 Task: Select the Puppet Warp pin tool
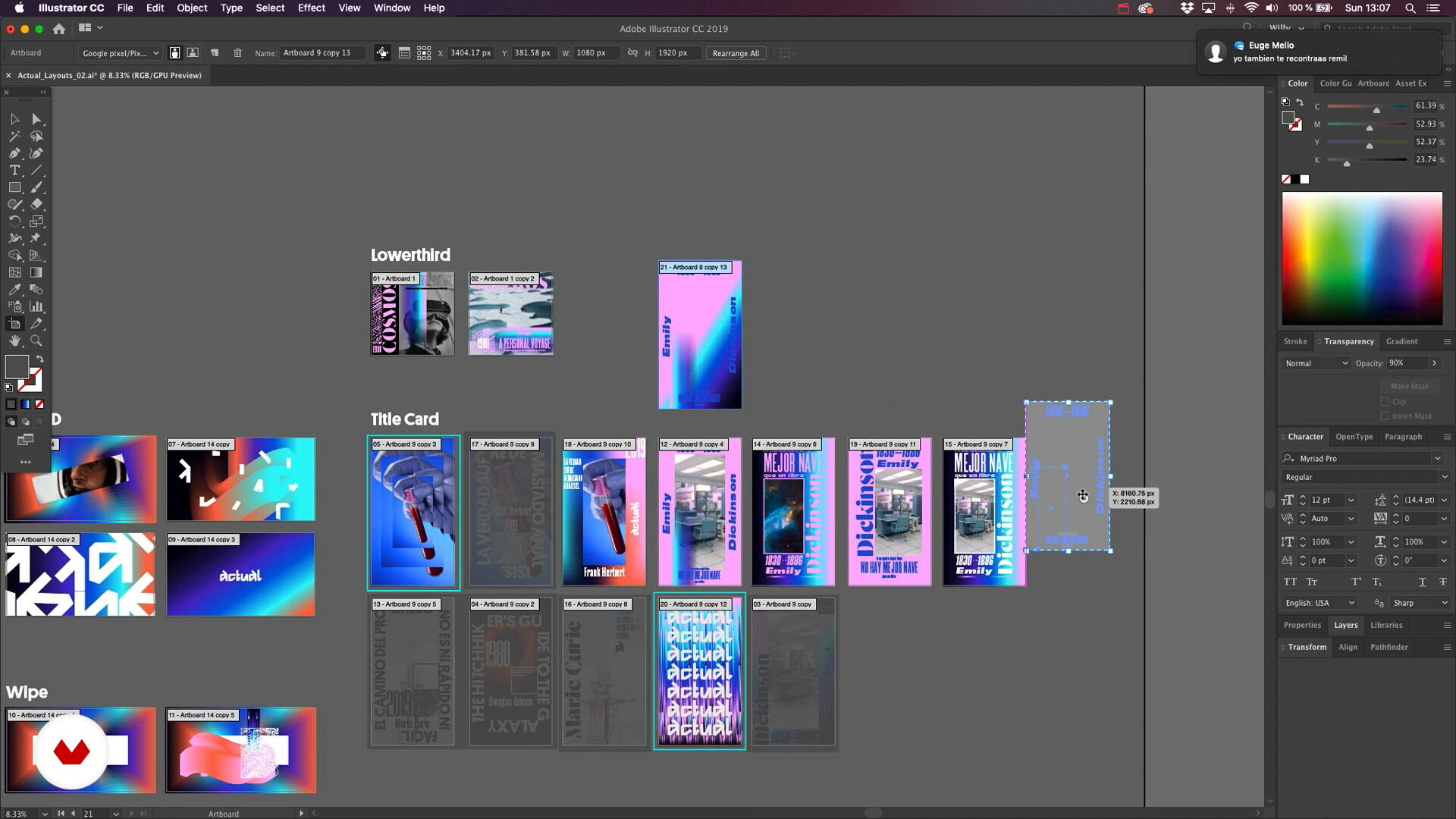(x=36, y=238)
